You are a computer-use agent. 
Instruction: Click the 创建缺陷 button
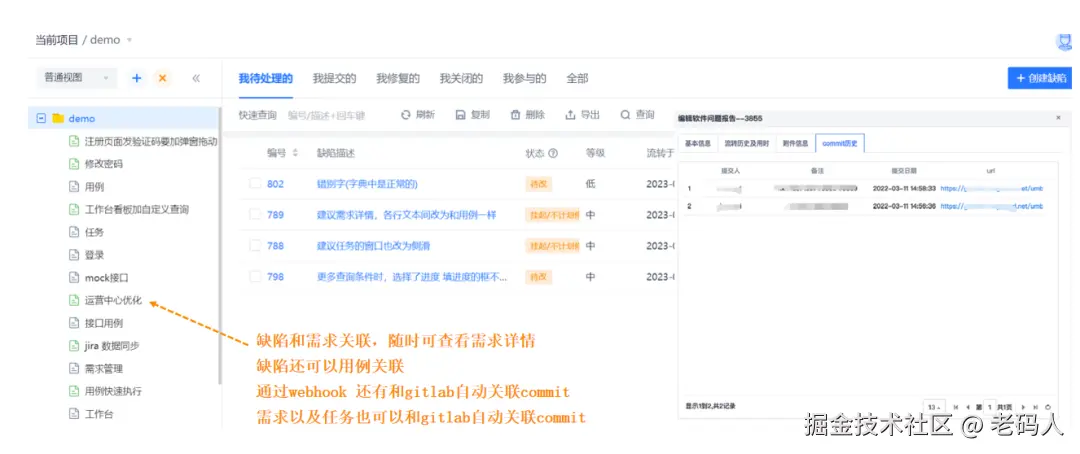click(1040, 79)
